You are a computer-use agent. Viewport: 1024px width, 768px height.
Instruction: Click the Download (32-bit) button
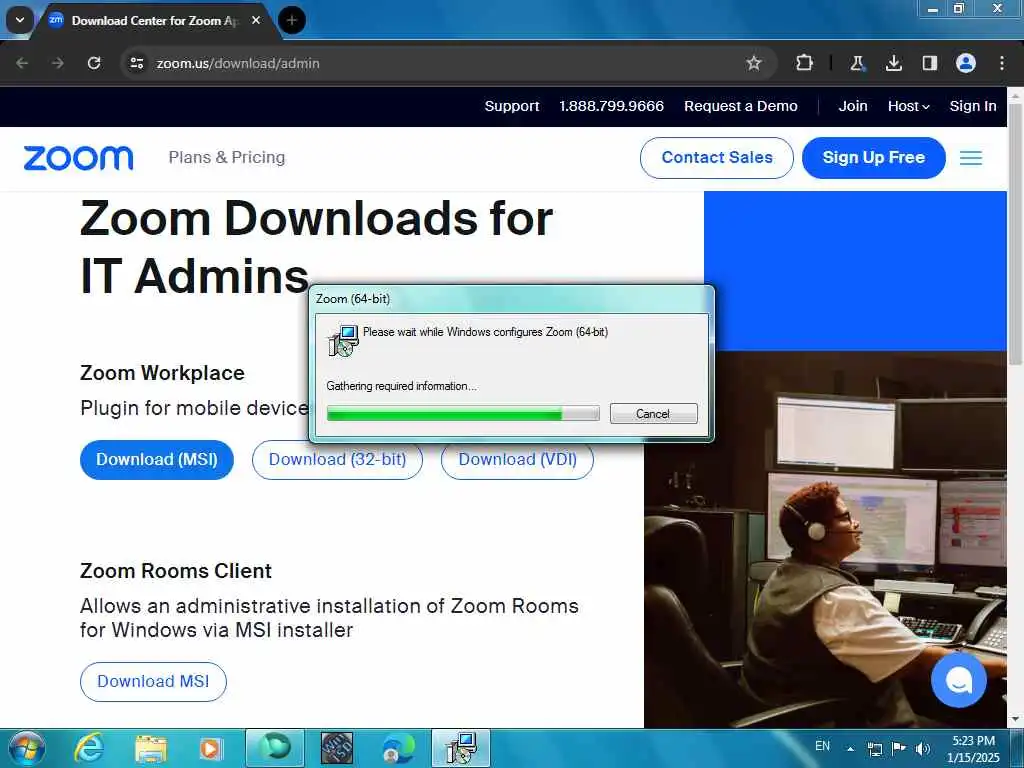[338, 461]
